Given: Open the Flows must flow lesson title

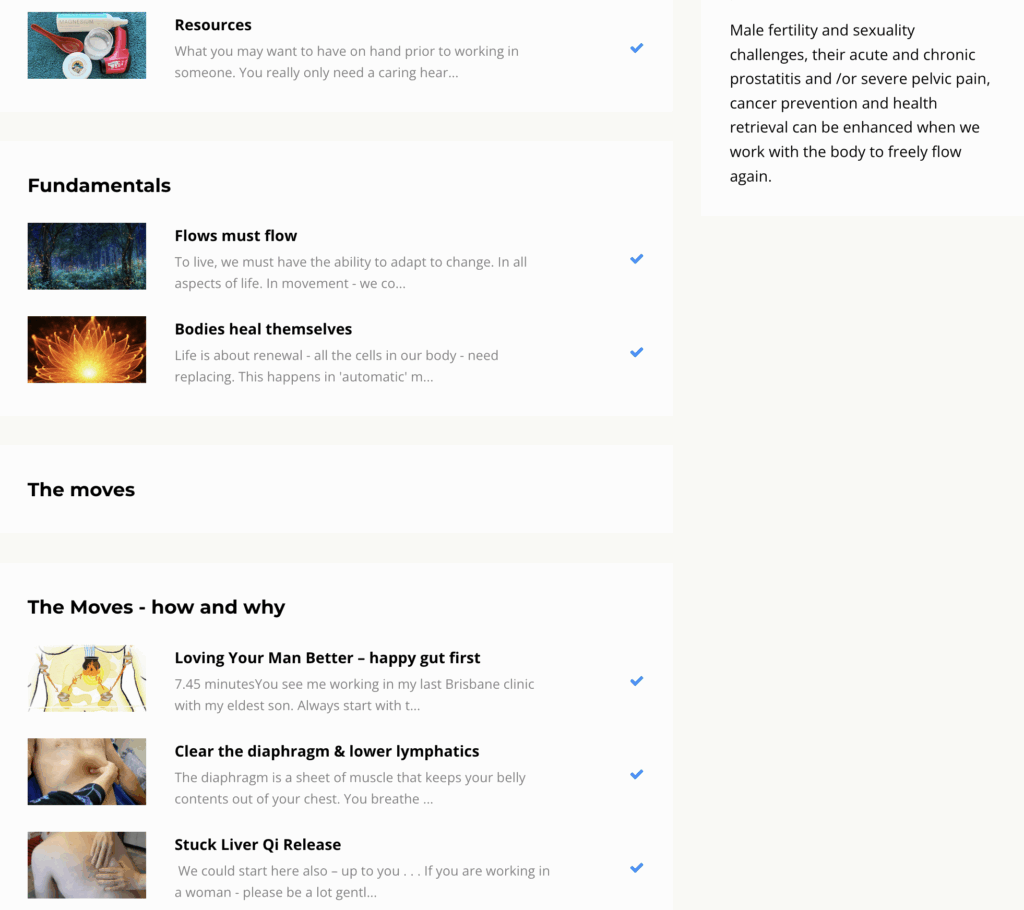Looking at the screenshot, I should tap(236, 236).
